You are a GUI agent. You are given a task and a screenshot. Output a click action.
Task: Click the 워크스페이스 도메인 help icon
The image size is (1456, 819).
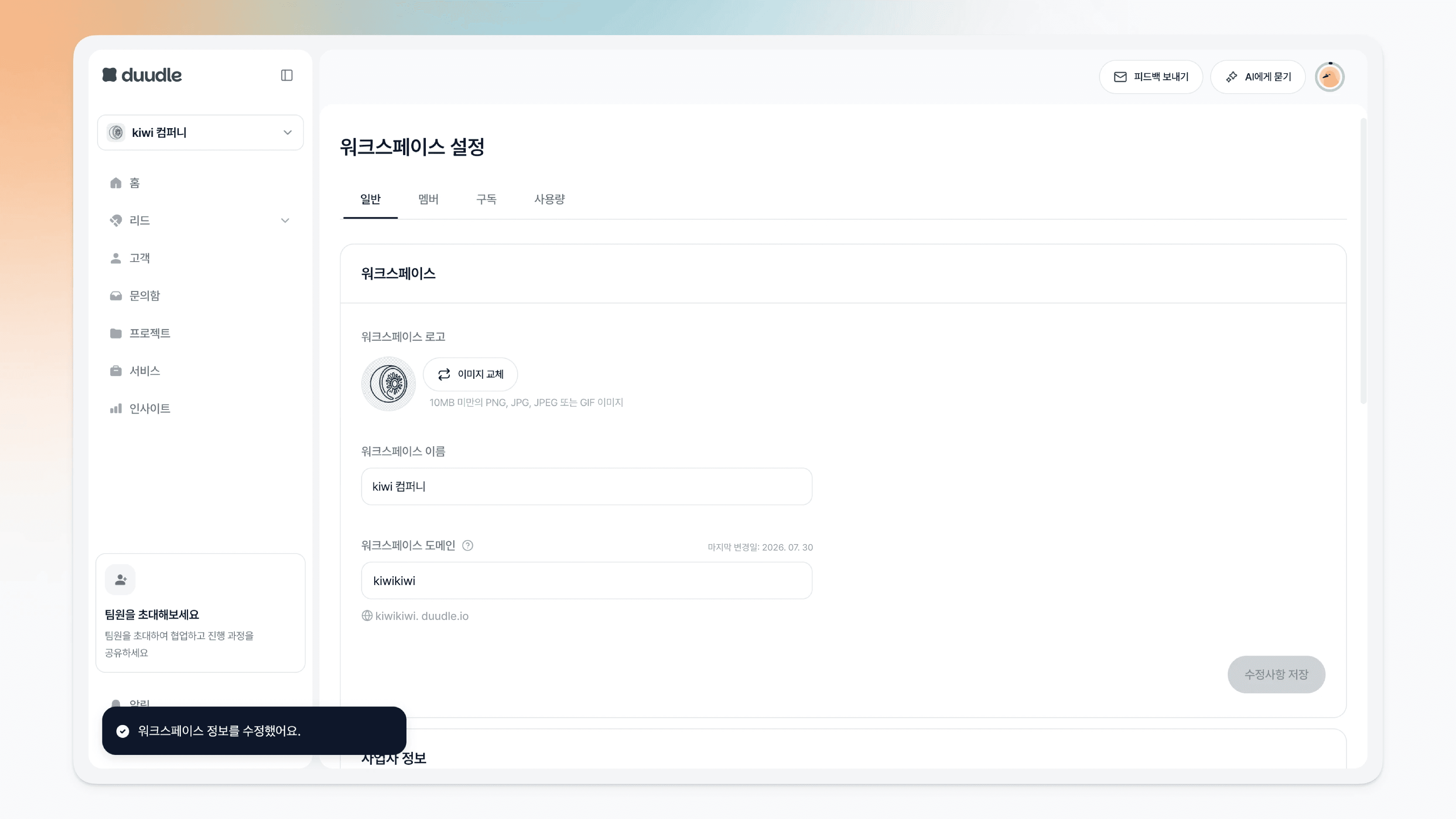click(468, 546)
